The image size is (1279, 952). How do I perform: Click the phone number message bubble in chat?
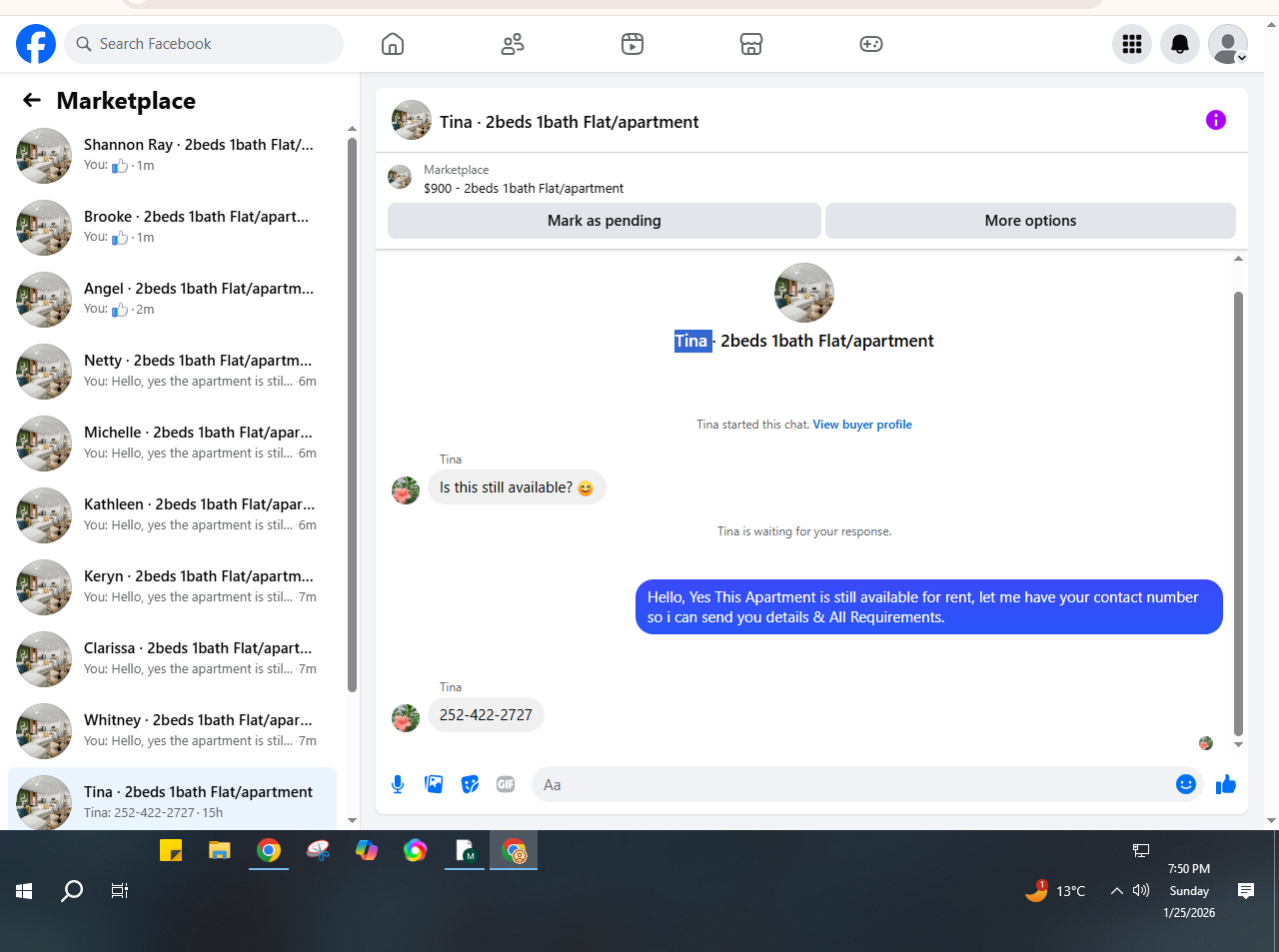(x=486, y=715)
